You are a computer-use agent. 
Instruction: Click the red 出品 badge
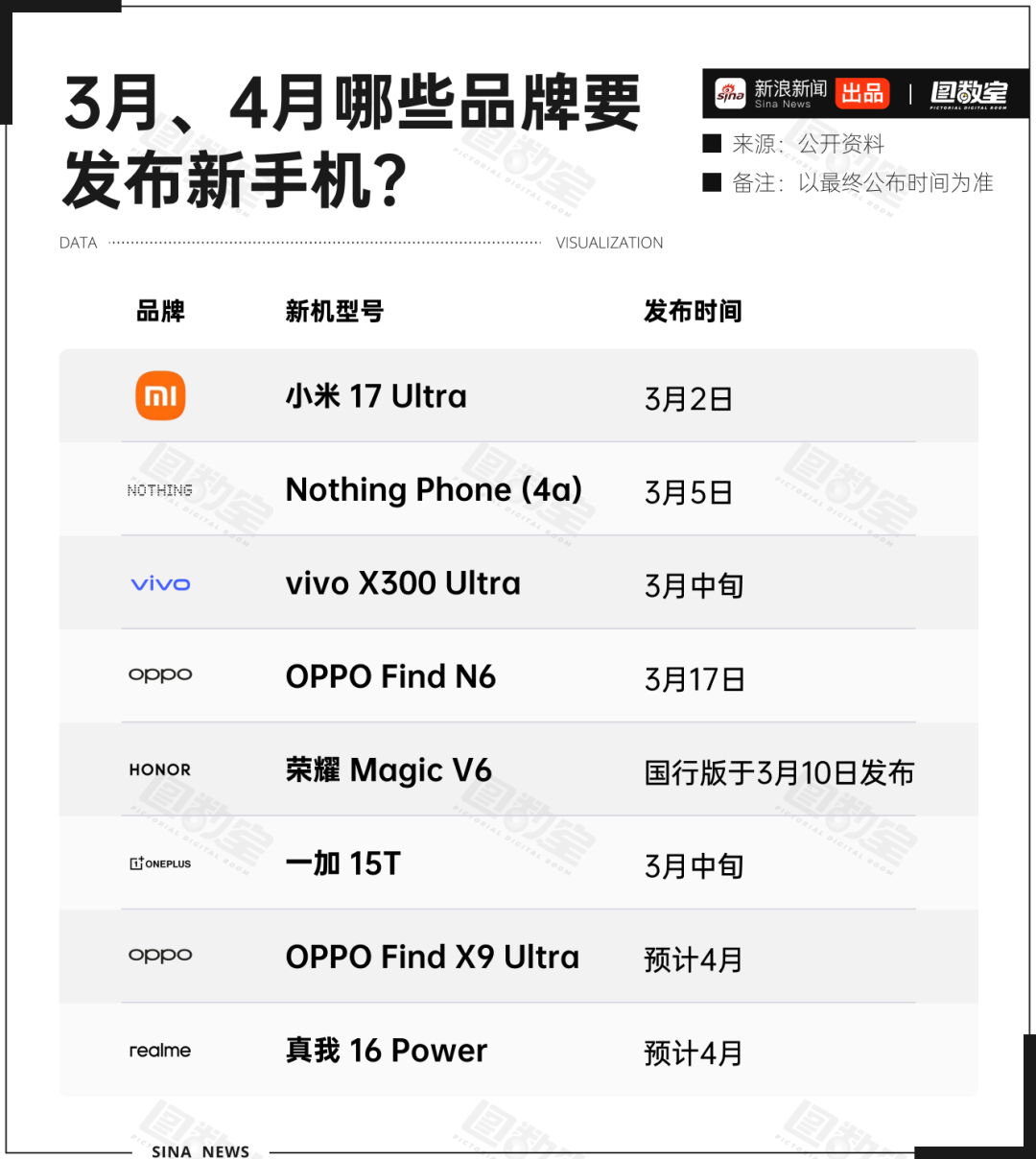pos(861,93)
